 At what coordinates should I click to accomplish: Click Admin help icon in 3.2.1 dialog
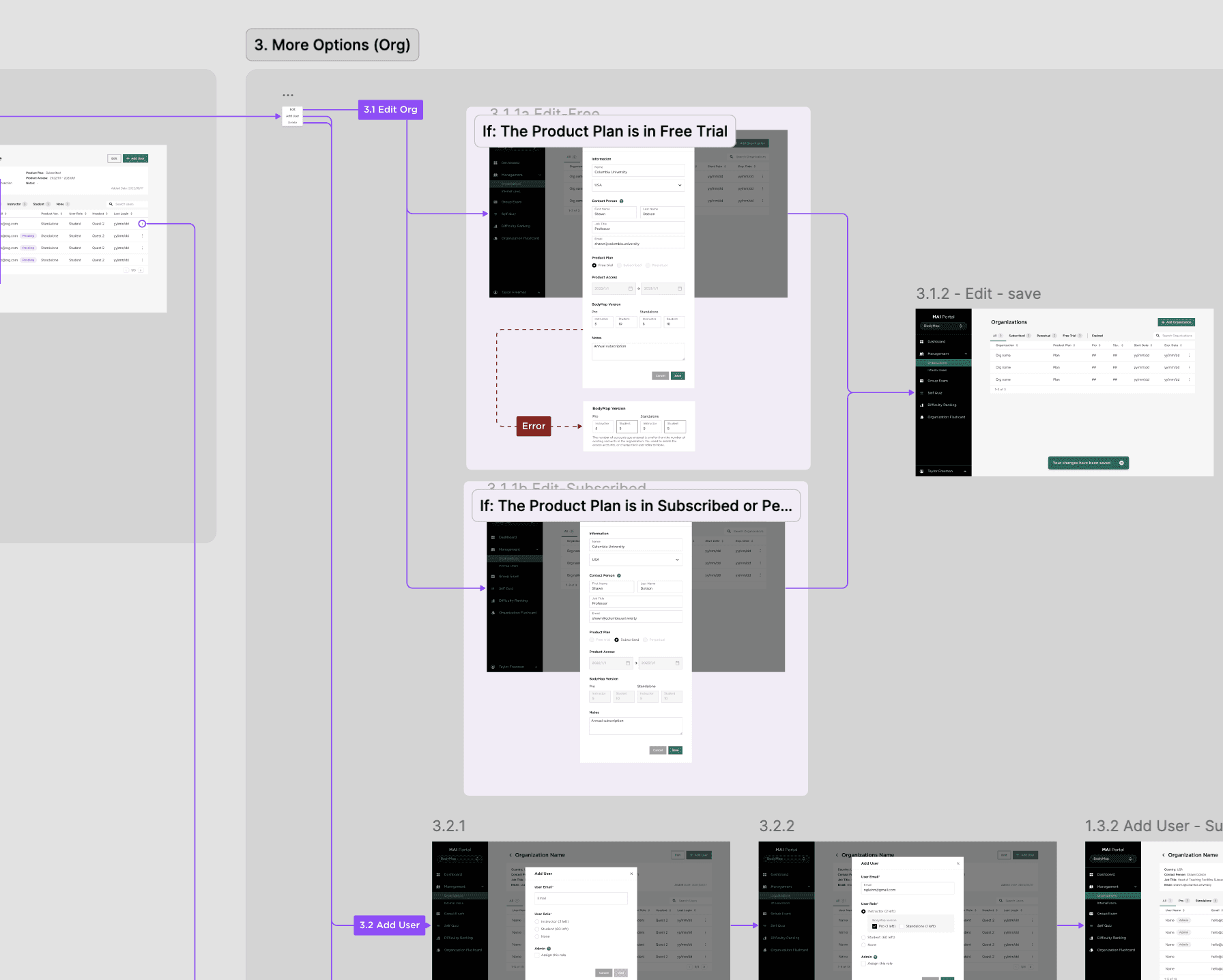tap(549, 949)
